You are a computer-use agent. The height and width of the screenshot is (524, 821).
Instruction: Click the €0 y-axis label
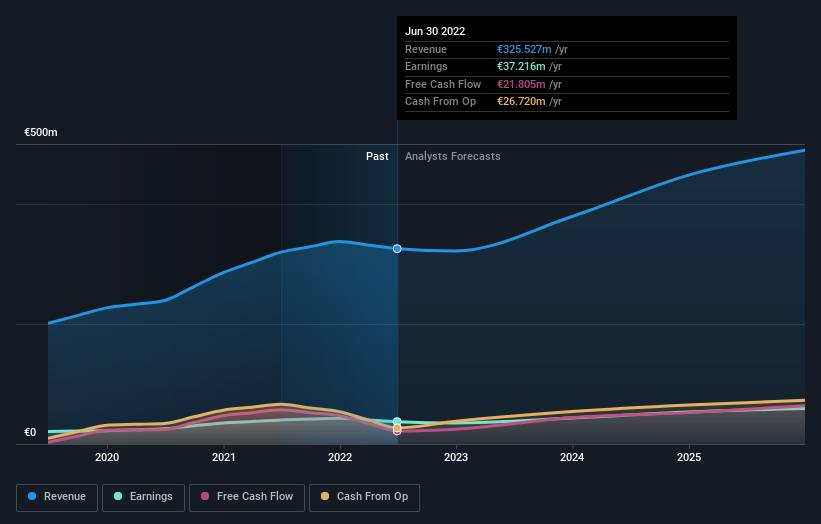pyautogui.click(x=30, y=432)
